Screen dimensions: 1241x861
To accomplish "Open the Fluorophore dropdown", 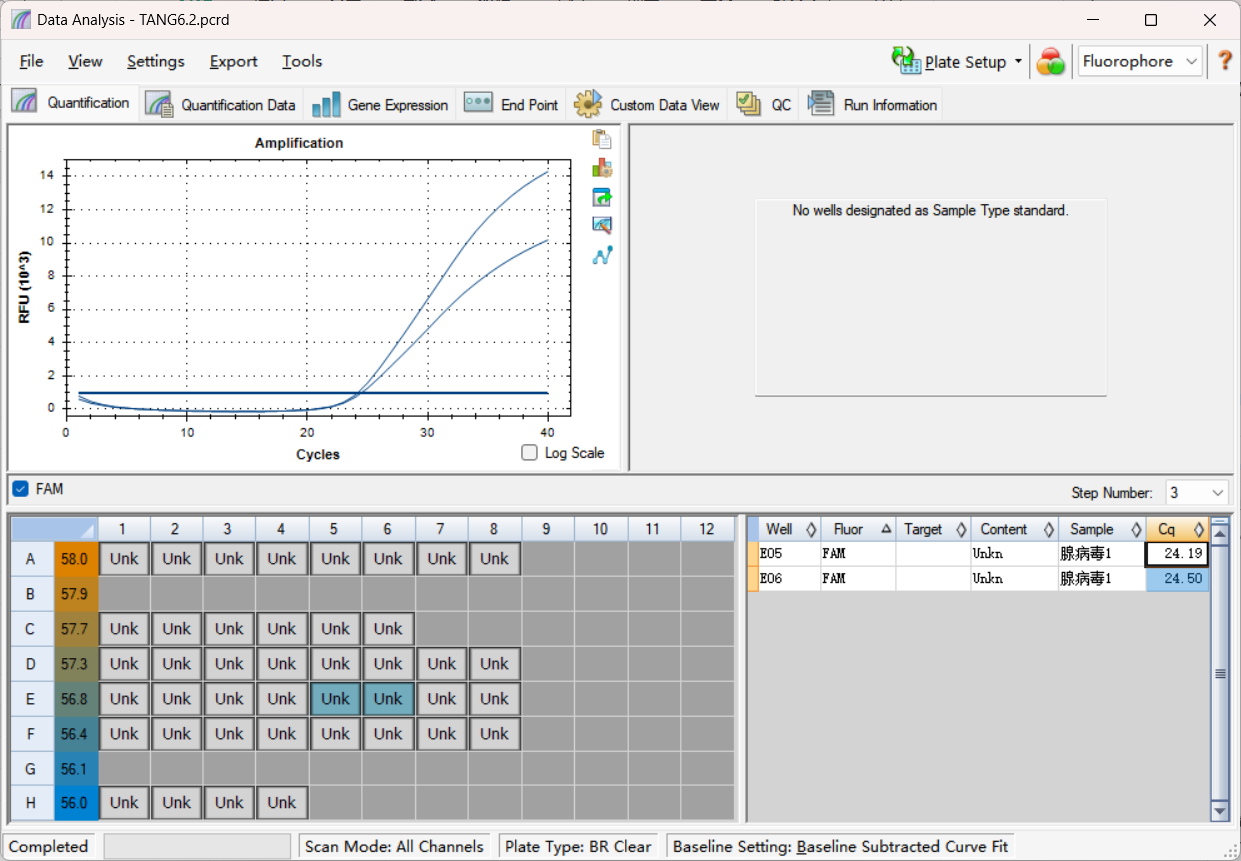I will pyautogui.click(x=1139, y=61).
